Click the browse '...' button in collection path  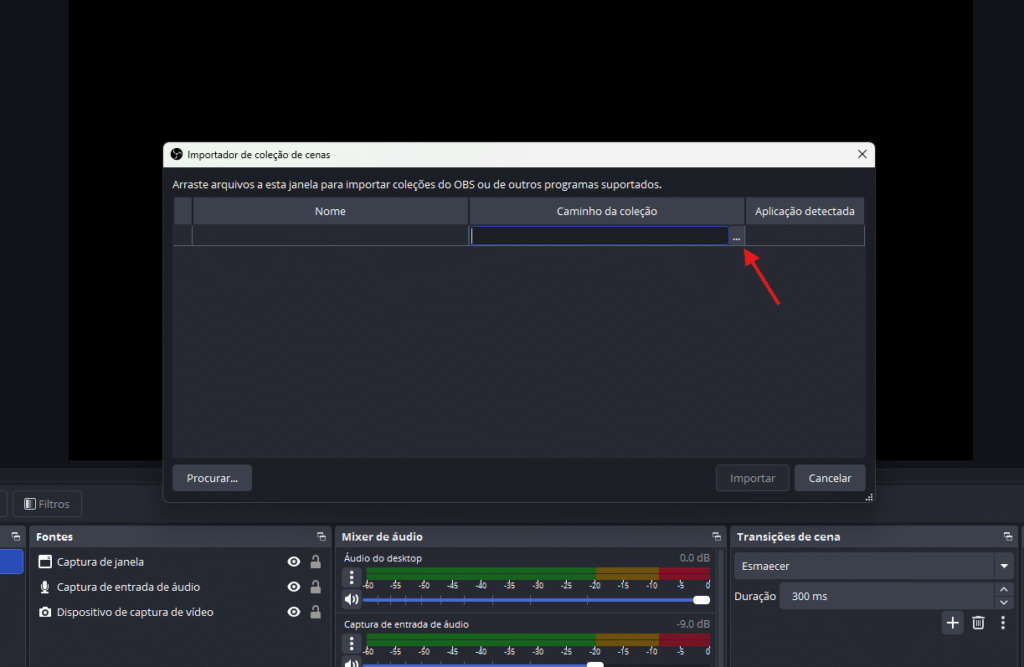pos(736,237)
